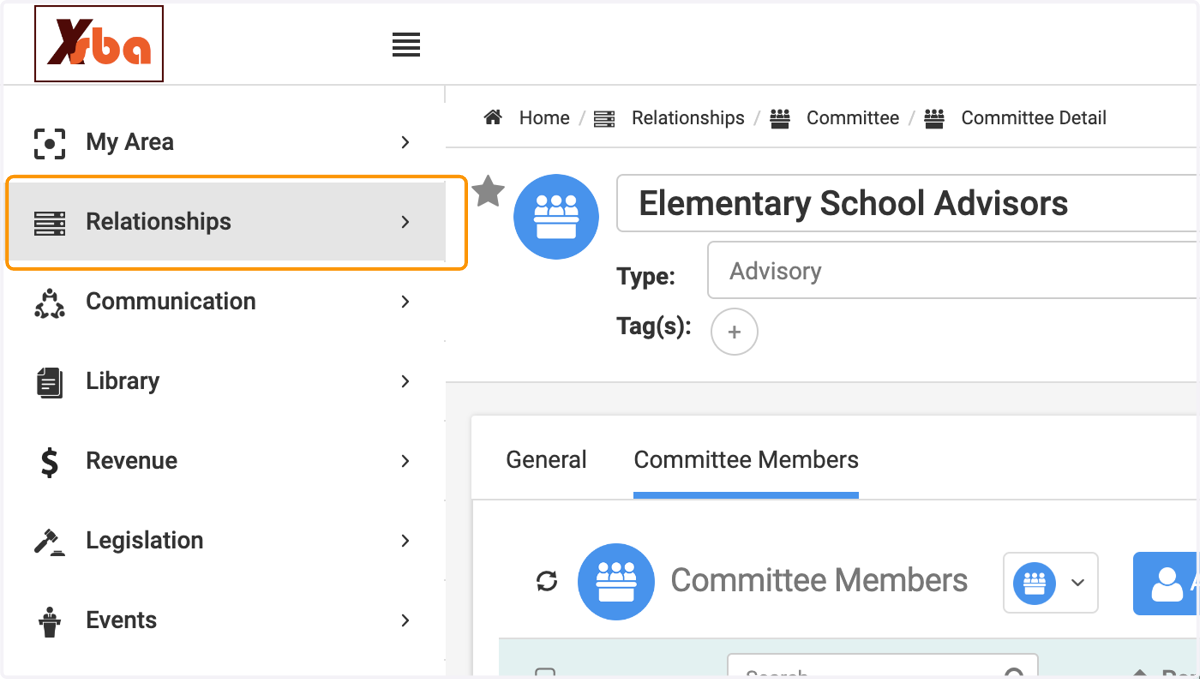1200x679 pixels.
Task: Click the Communication people-circle icon
Action: (50, 303)
